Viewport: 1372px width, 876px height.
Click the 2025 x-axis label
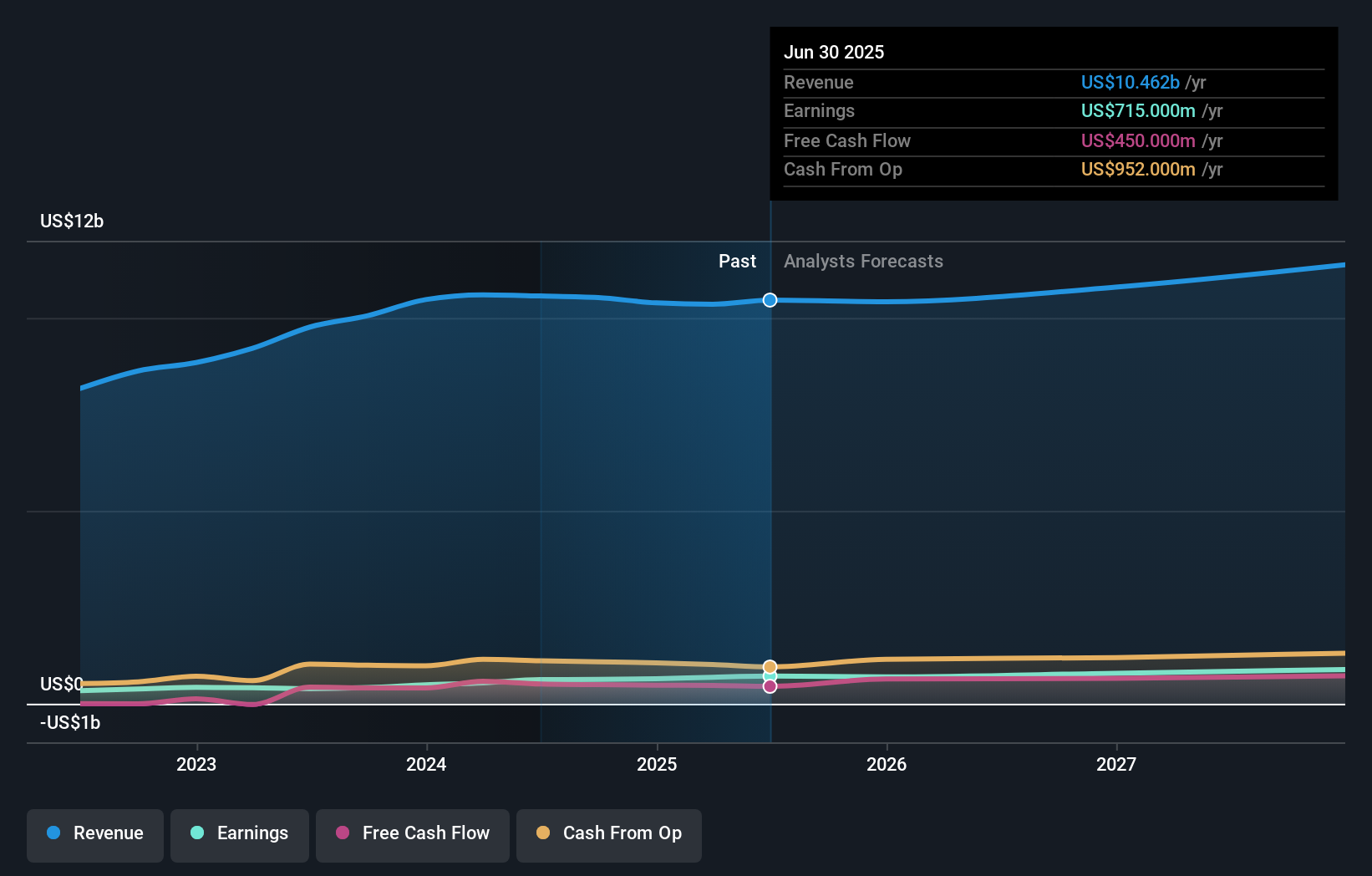657,764
